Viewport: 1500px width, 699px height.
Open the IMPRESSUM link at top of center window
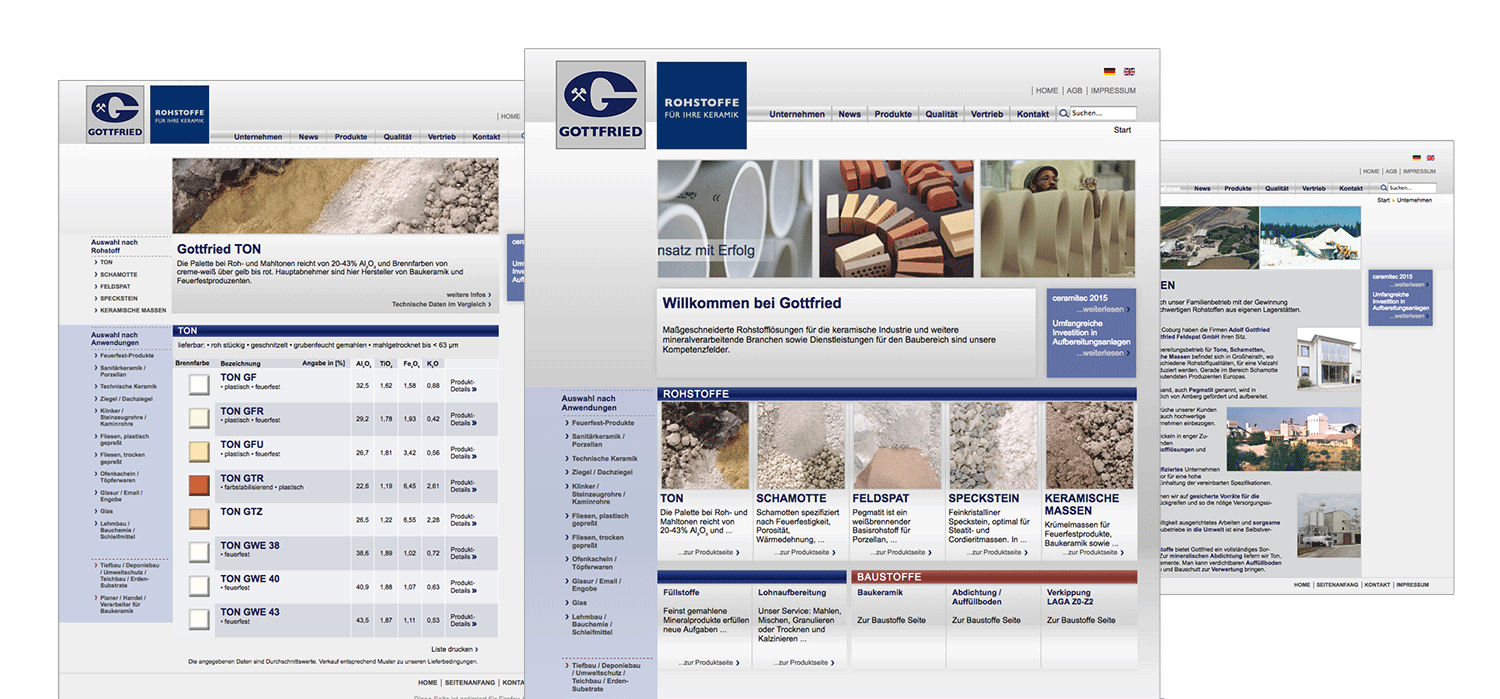(1113, 90)
